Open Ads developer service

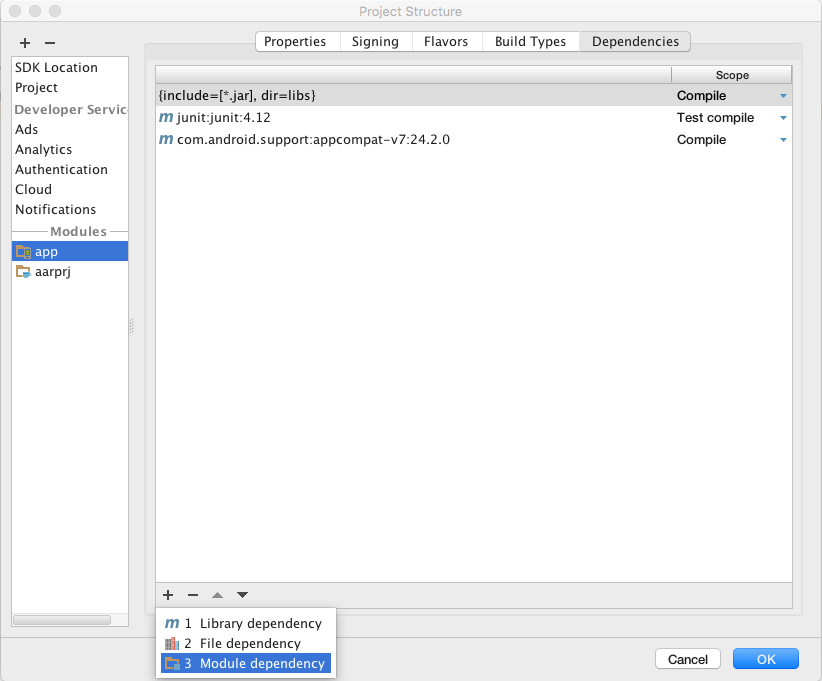point(70,129)
